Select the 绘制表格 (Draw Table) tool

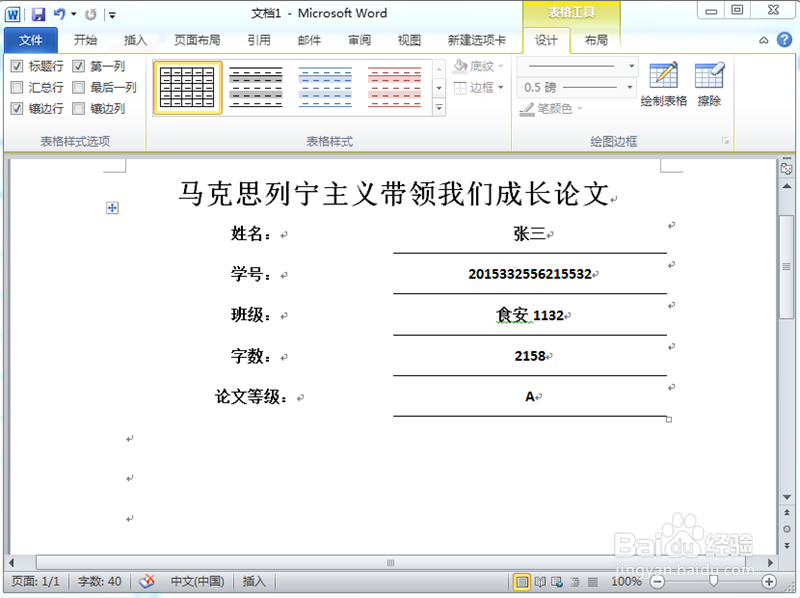tap(663, 85)
